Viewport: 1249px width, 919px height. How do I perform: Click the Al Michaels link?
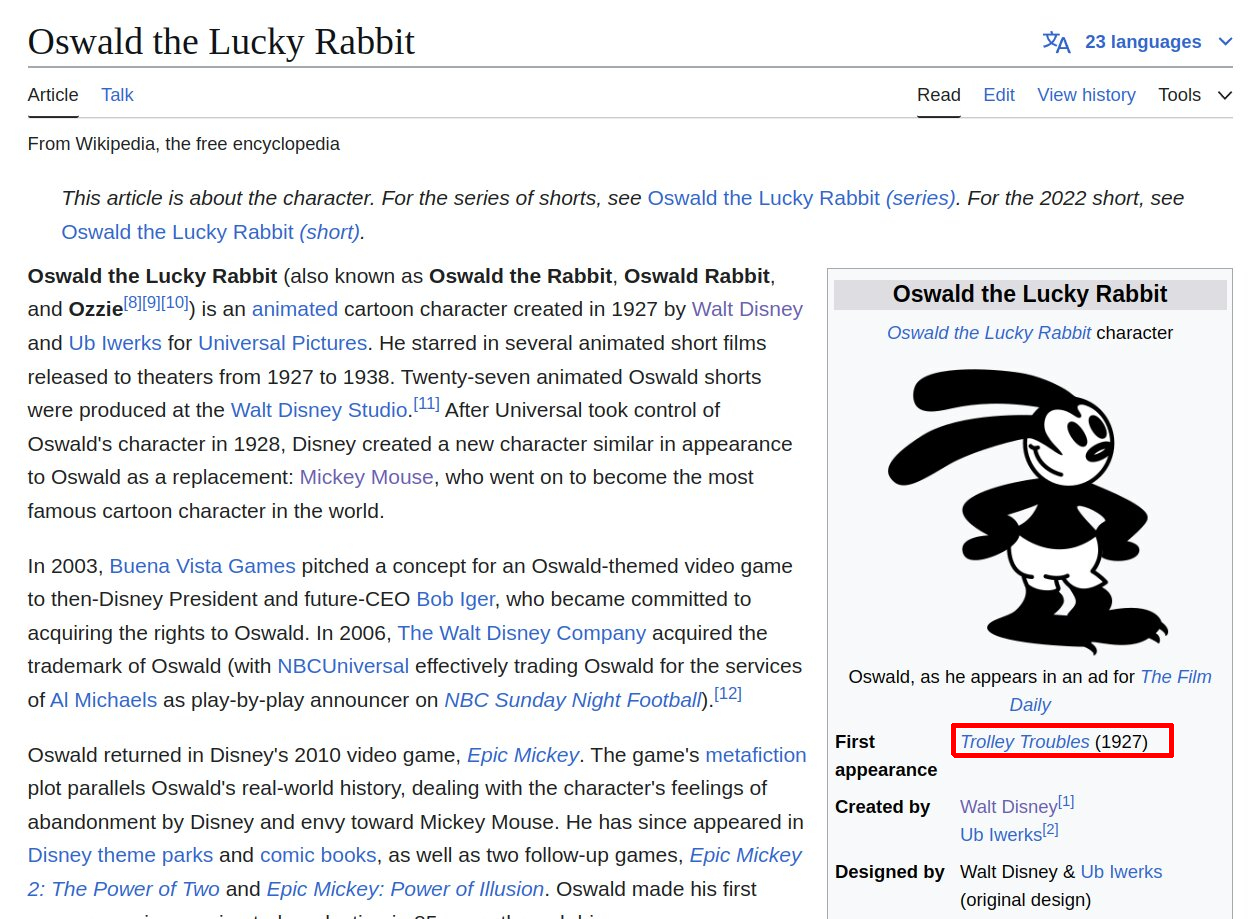(103, 700)
